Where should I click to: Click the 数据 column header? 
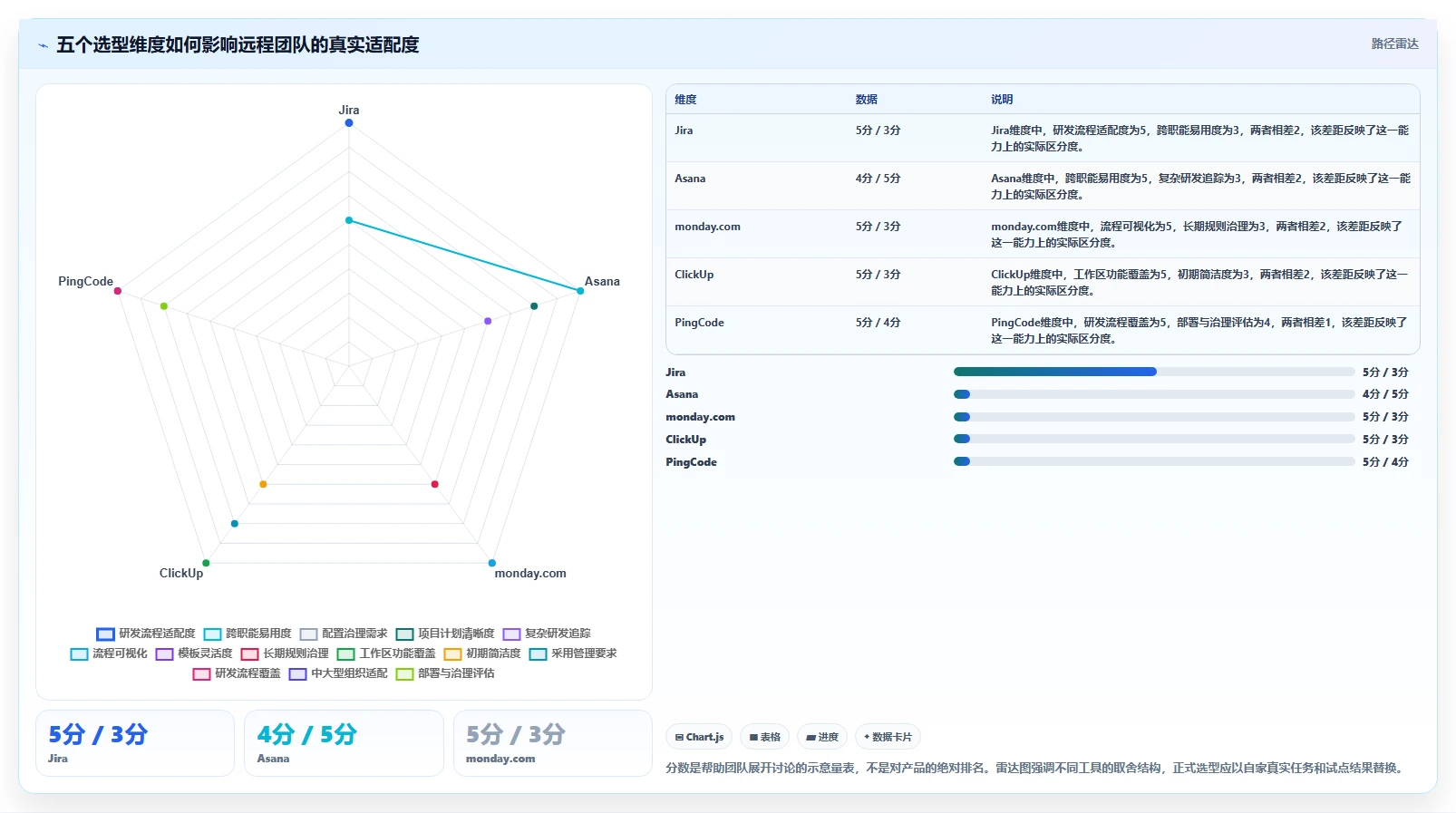pos(866,100)
